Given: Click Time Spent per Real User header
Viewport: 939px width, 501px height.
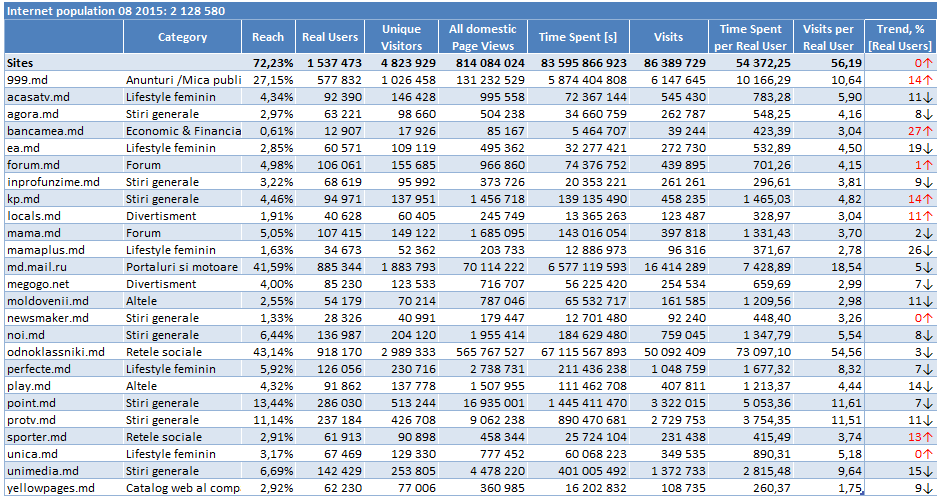Looking at the screenshot, I should click(751, 37).
